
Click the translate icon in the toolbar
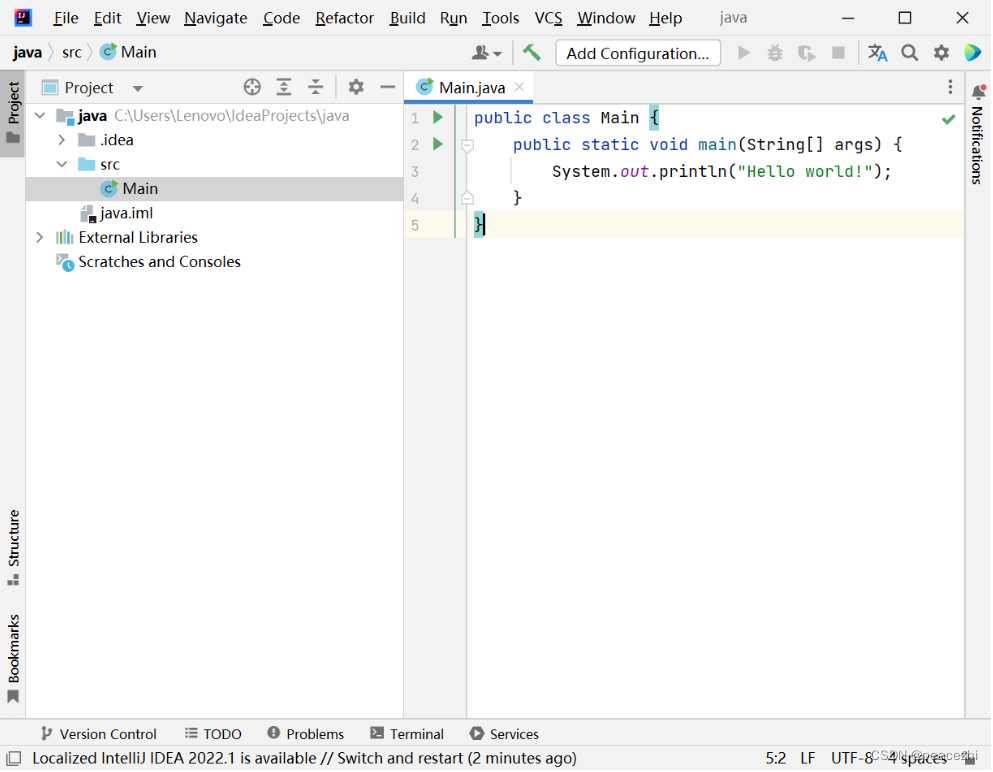[877, 53]
